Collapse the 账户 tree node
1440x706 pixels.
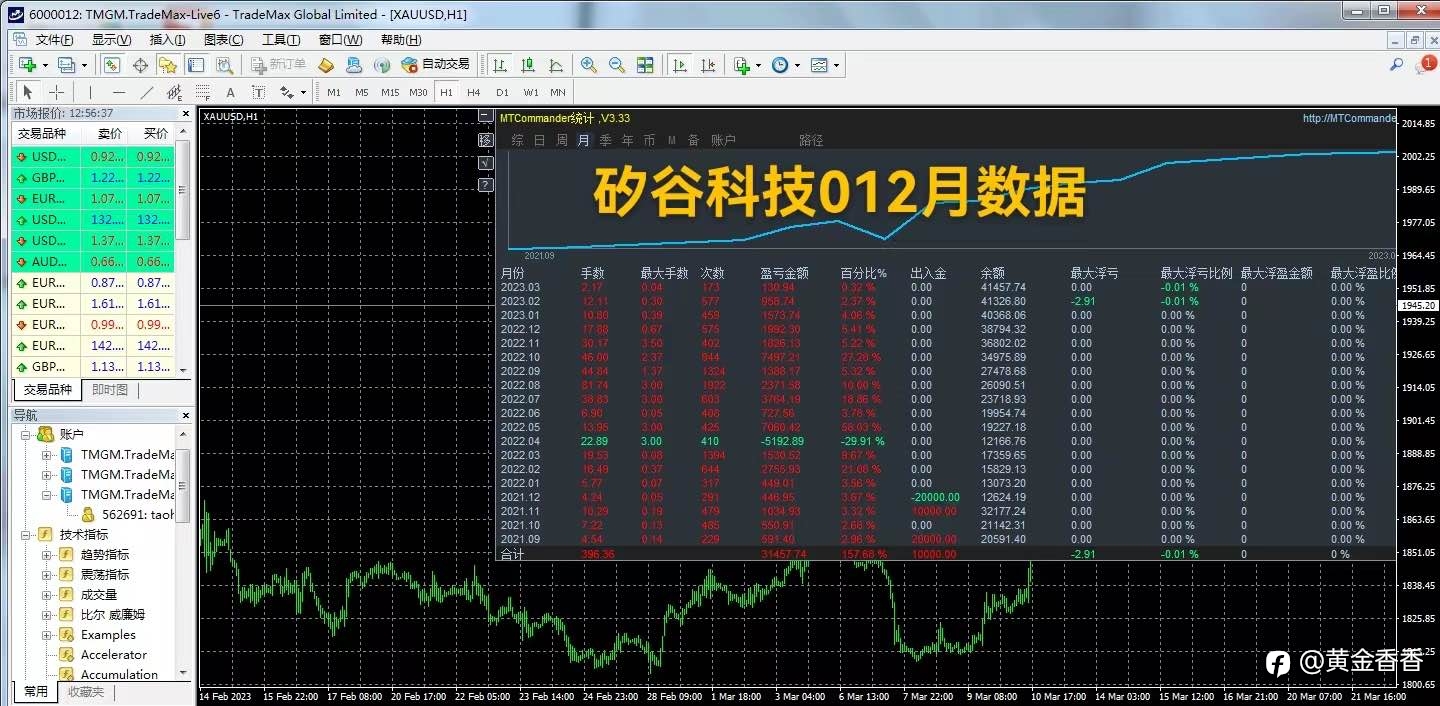pyautogui.click(x=27, y=435)
